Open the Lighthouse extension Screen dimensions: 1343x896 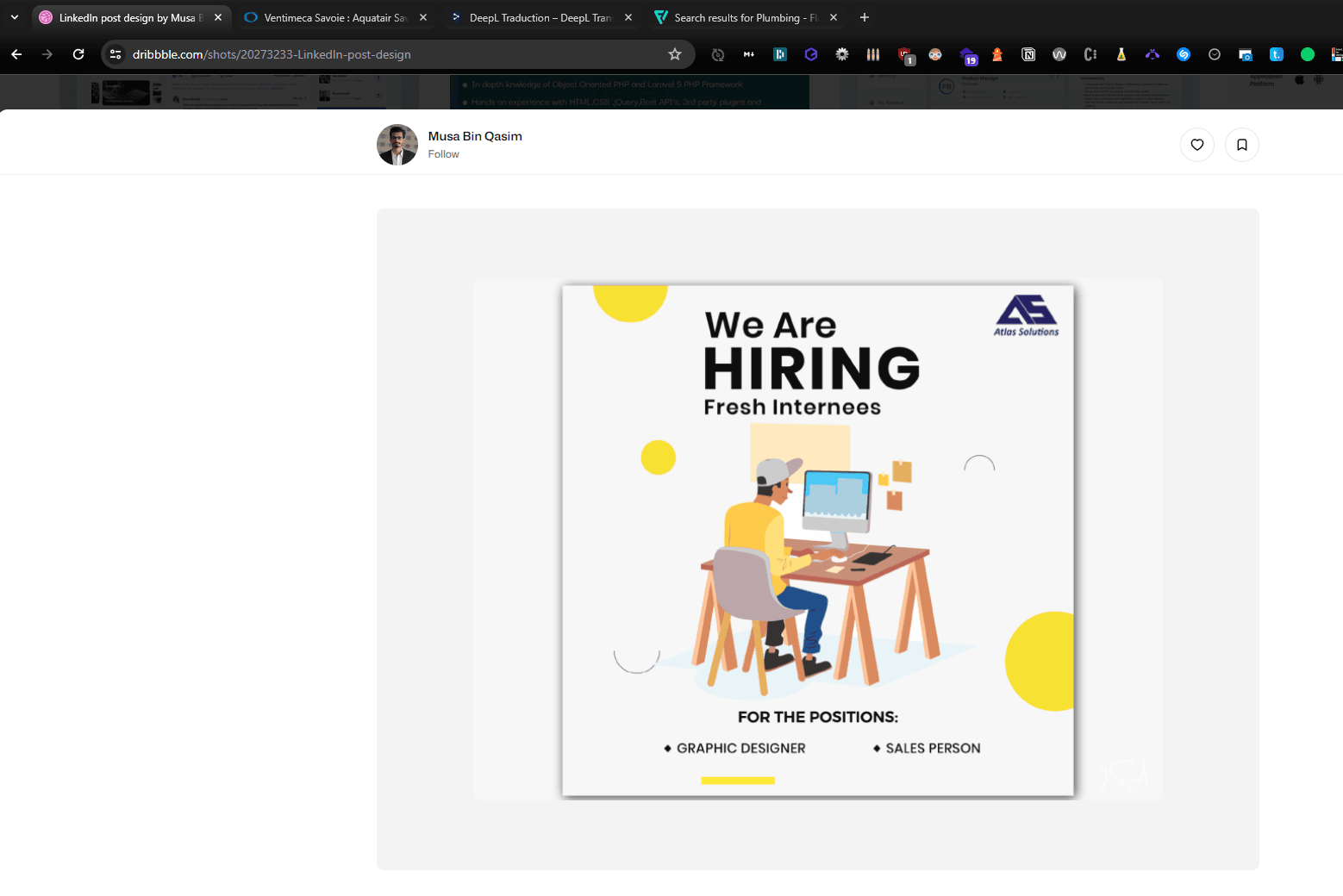coord(997,54)
